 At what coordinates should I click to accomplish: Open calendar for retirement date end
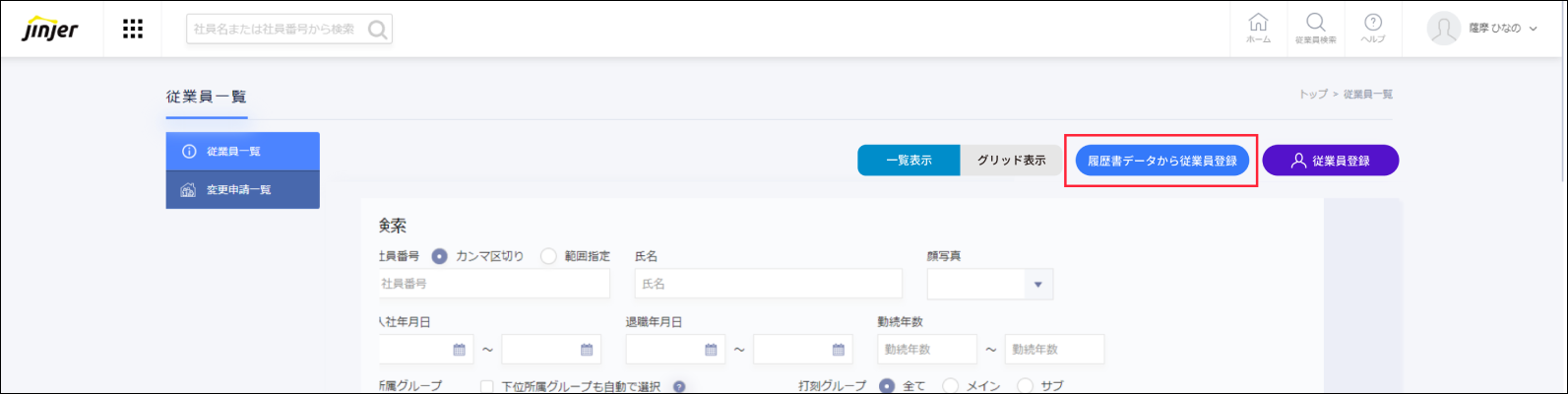838,350
